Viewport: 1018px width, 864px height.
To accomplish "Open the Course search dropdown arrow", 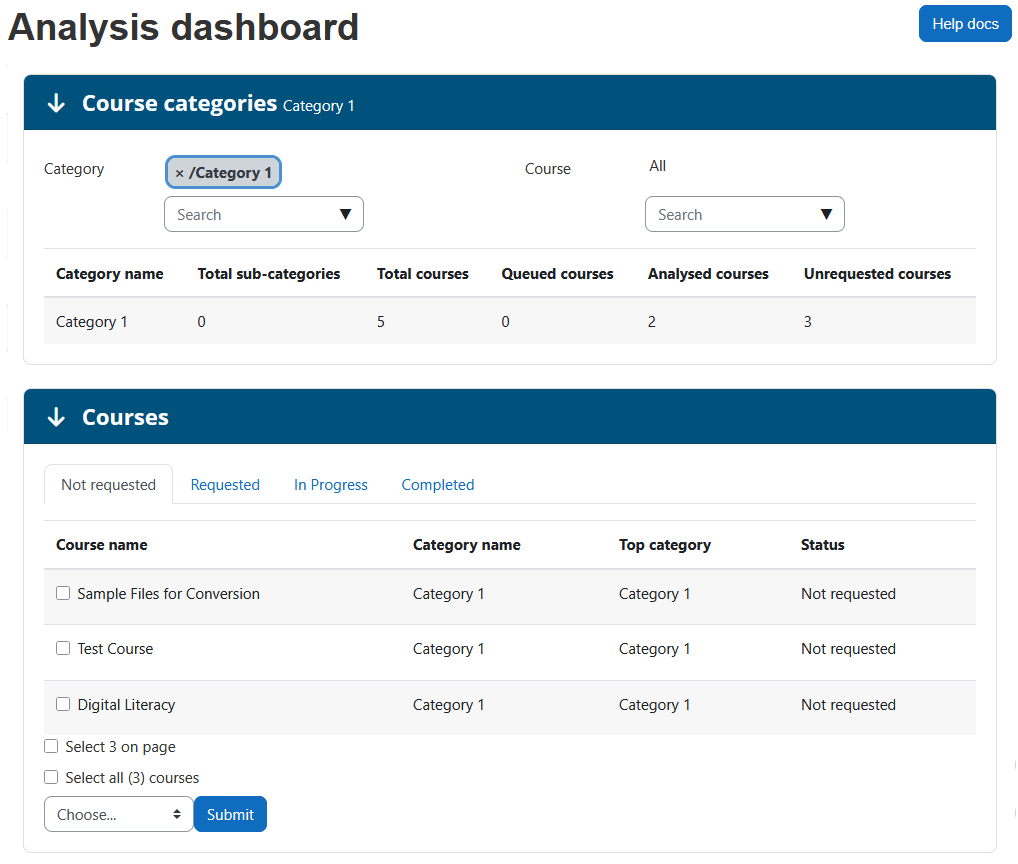I will pyautogui.click(x=826, y=214).
